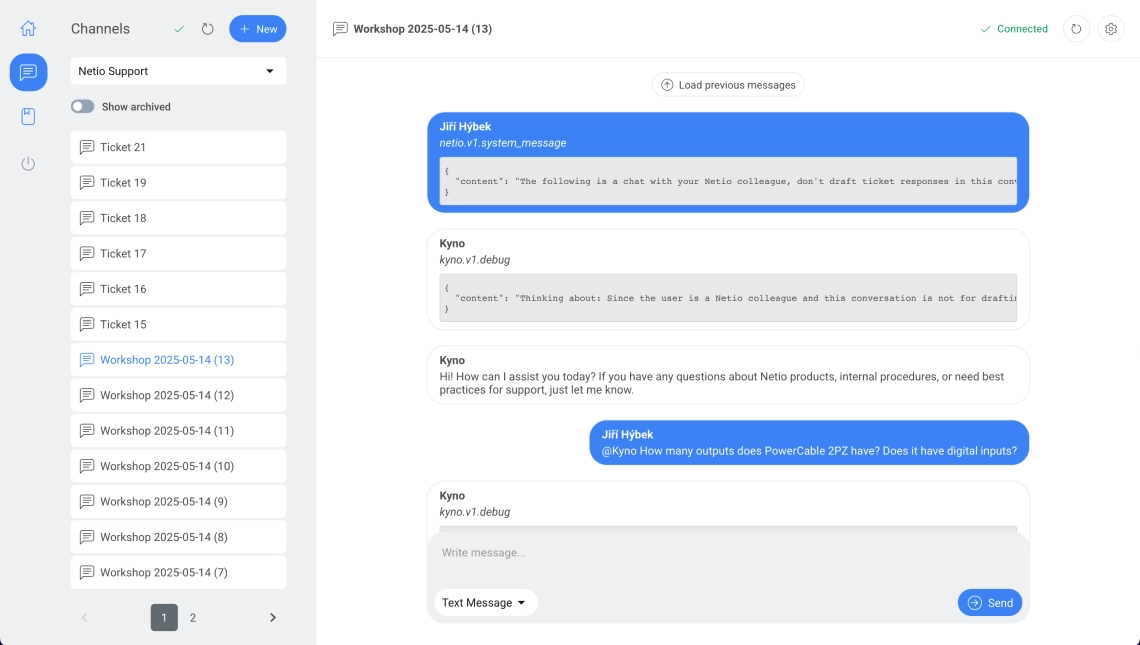The image size is (1140, 645).
Task: Load previous messages
Action: (728, 85)
